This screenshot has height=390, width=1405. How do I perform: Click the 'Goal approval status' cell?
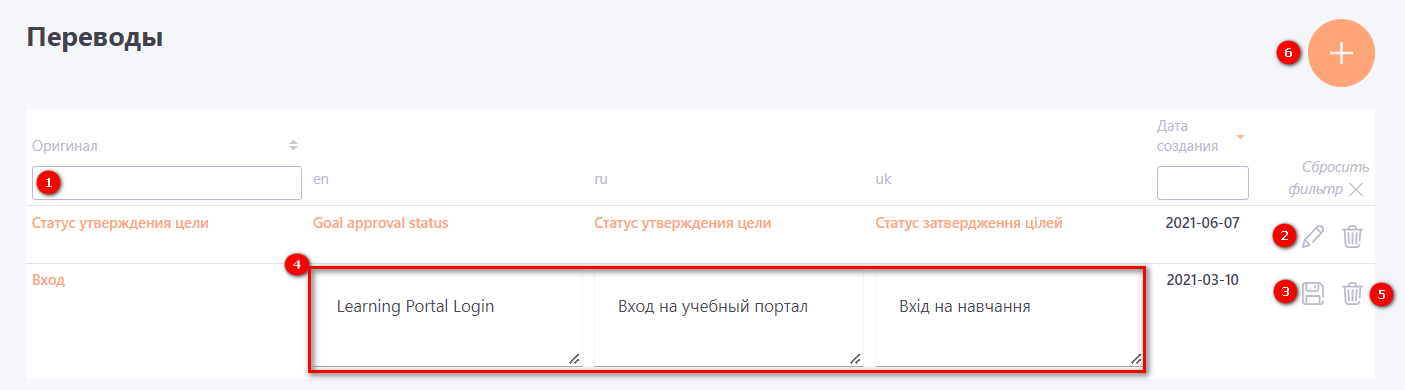coord(381,223)
